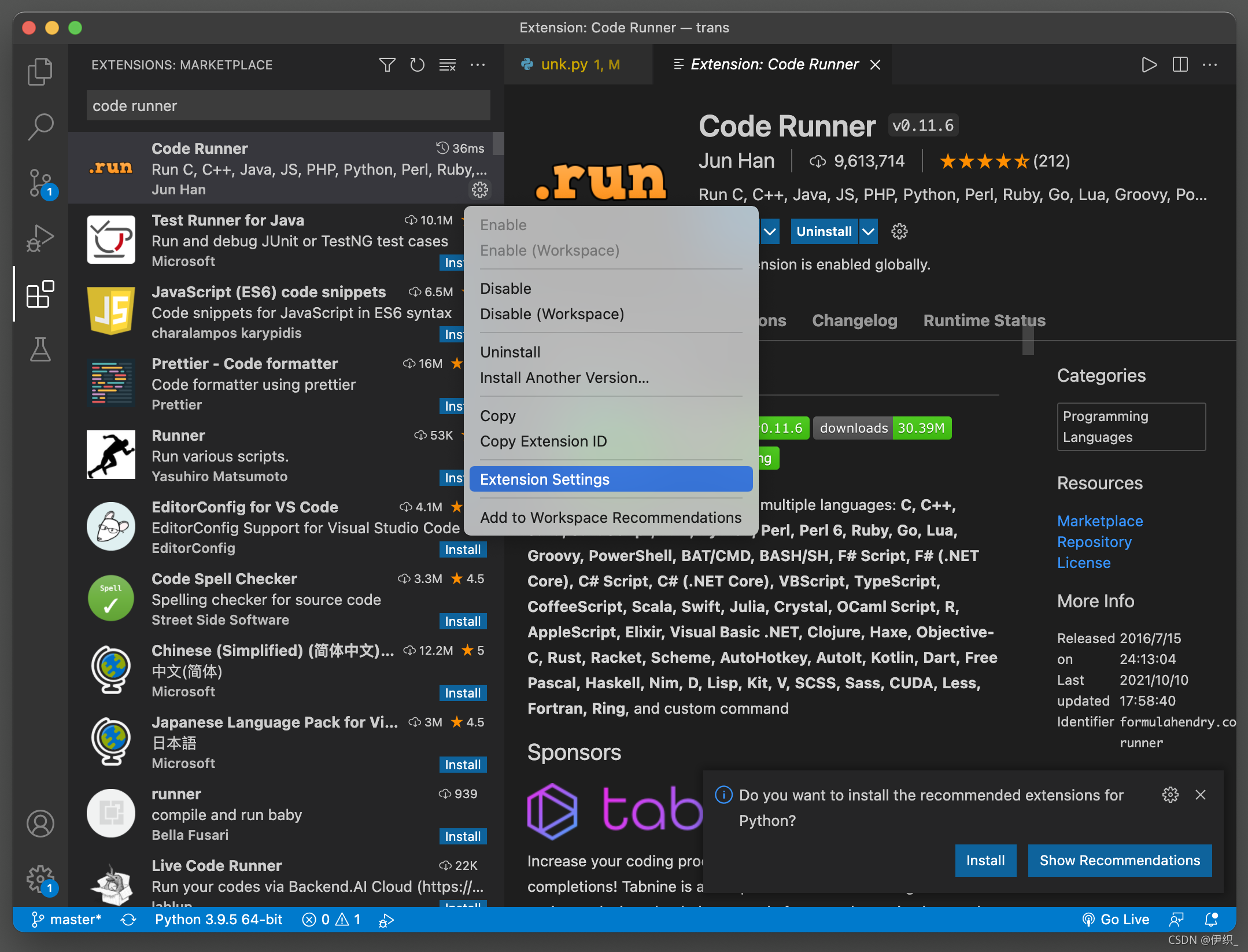This screenshot has width=1248, height=952.
Task: Open the Source Control view
Action: click(x=40, y=183)
